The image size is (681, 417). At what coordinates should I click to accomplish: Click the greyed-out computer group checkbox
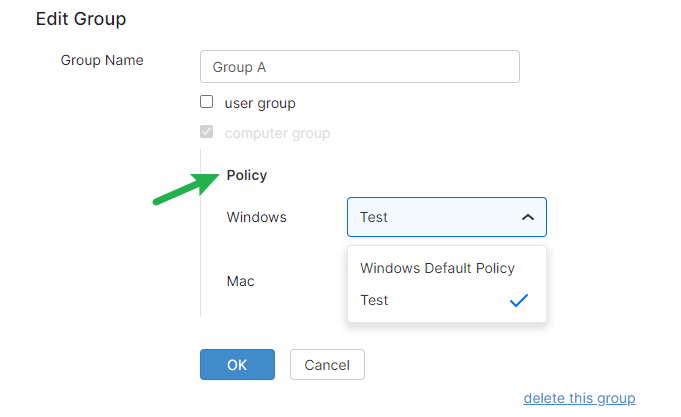(207, 132)
